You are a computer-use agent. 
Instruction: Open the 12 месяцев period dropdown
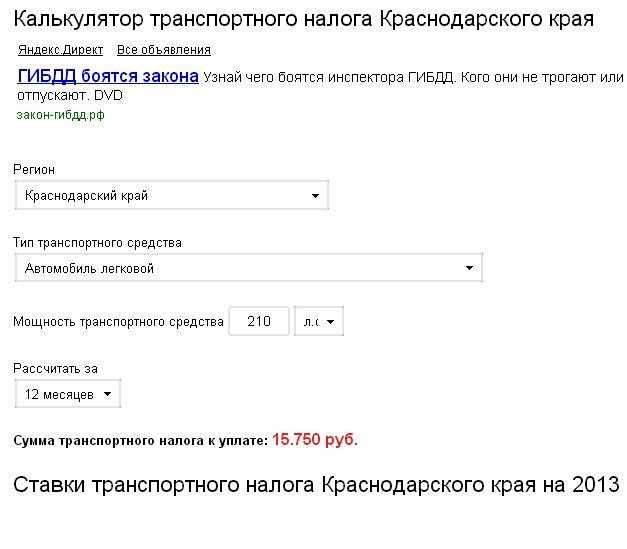pos(68,394)
